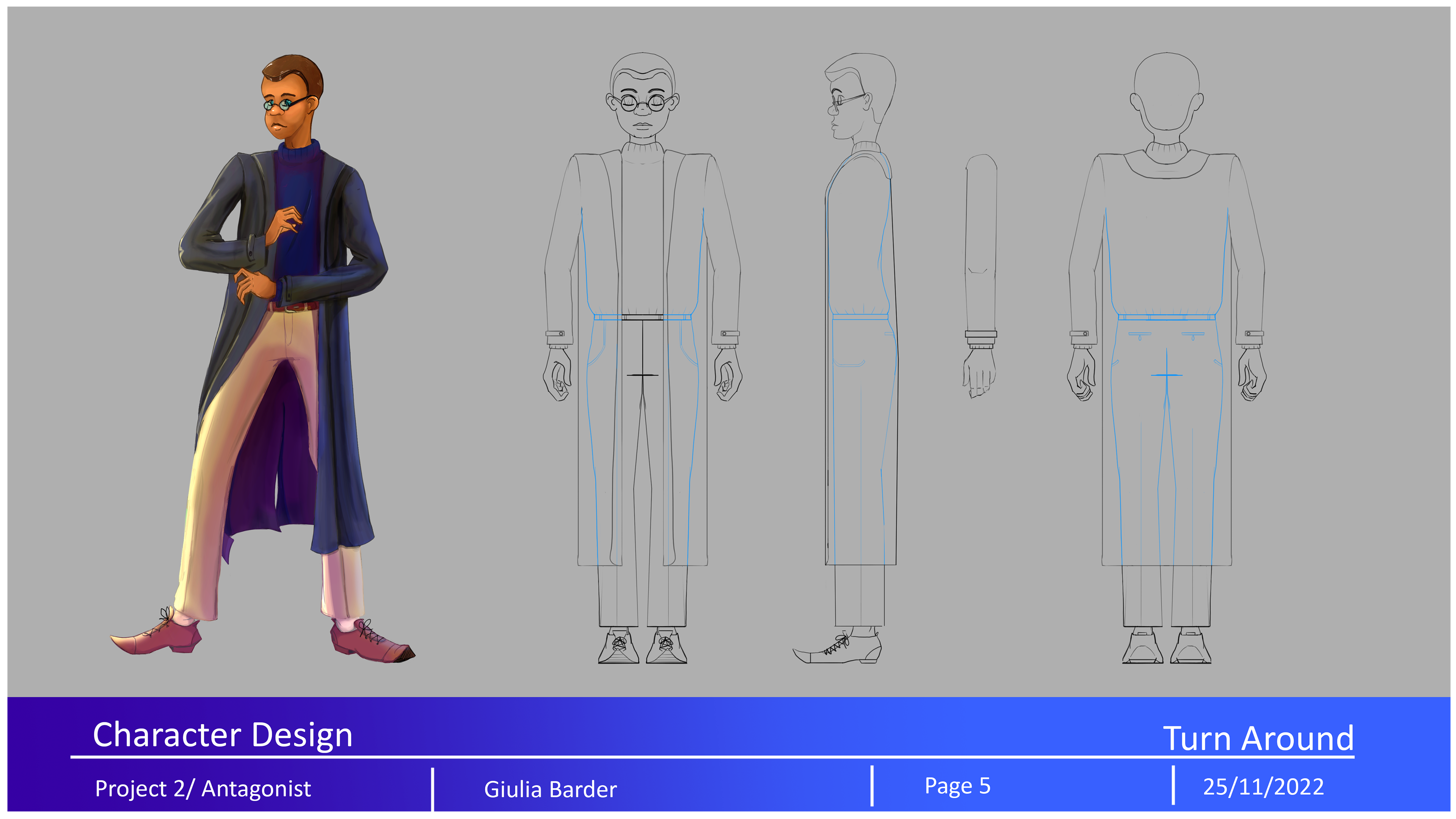The height and width of the screenshot is (819, 1456).
Task: Click the 'Turn Around' heading
Action: point(1258,738)
